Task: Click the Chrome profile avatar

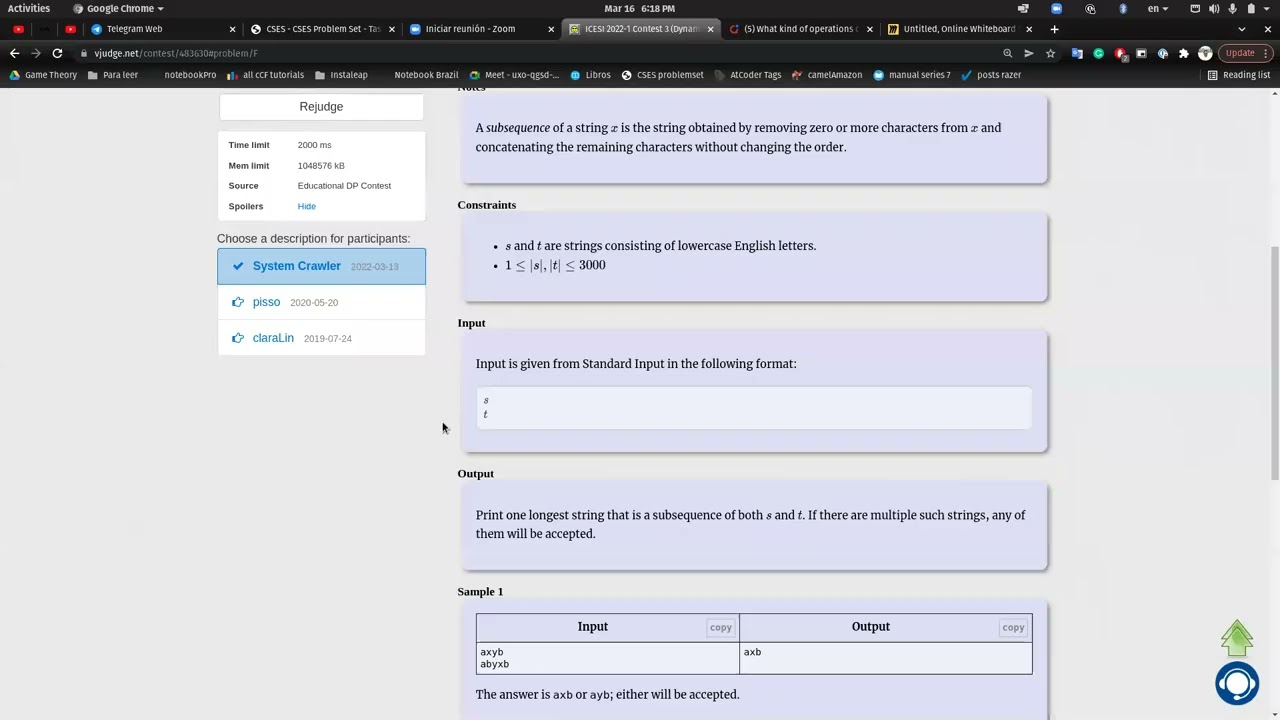Action: pos(1205,53)
